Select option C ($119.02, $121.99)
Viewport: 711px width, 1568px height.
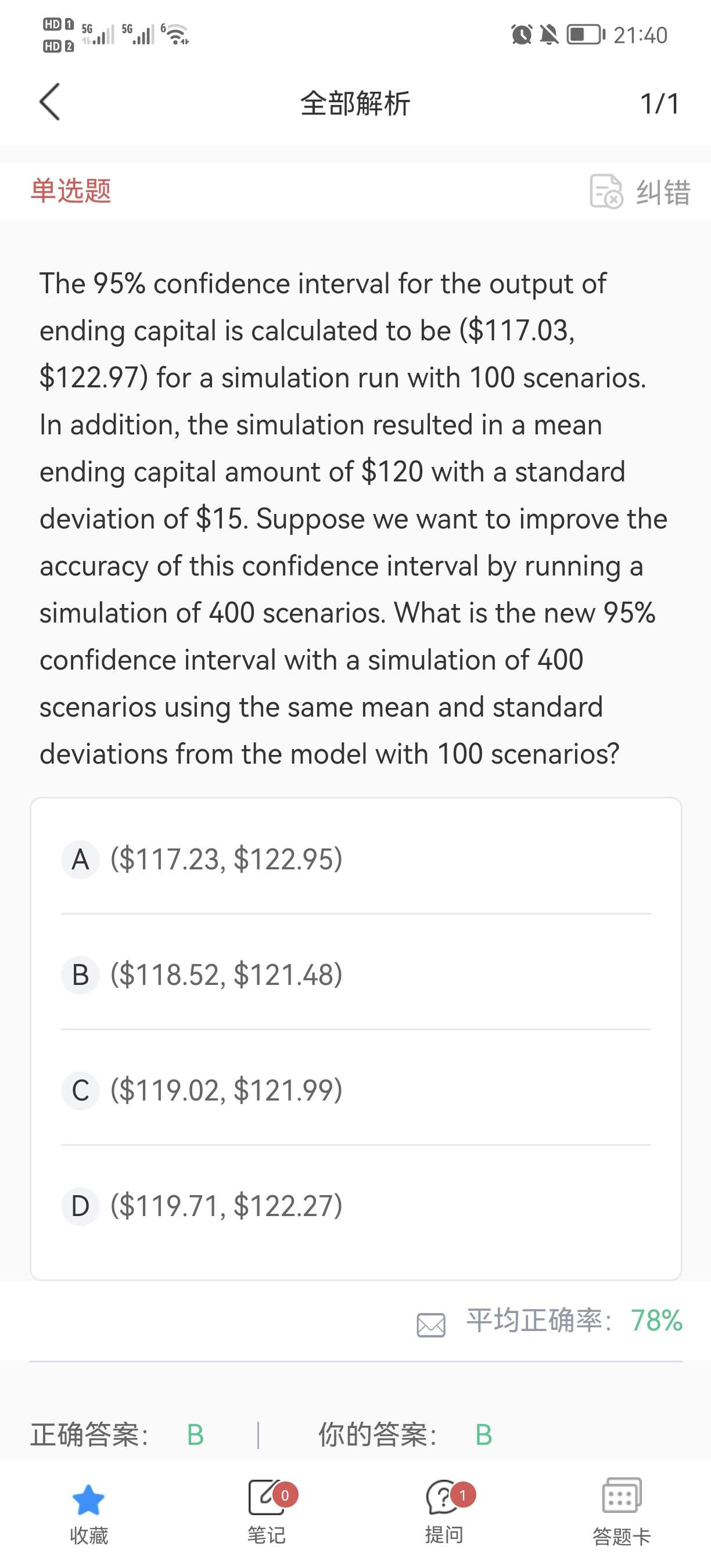pyautogui.click(x=227, y=1090)
